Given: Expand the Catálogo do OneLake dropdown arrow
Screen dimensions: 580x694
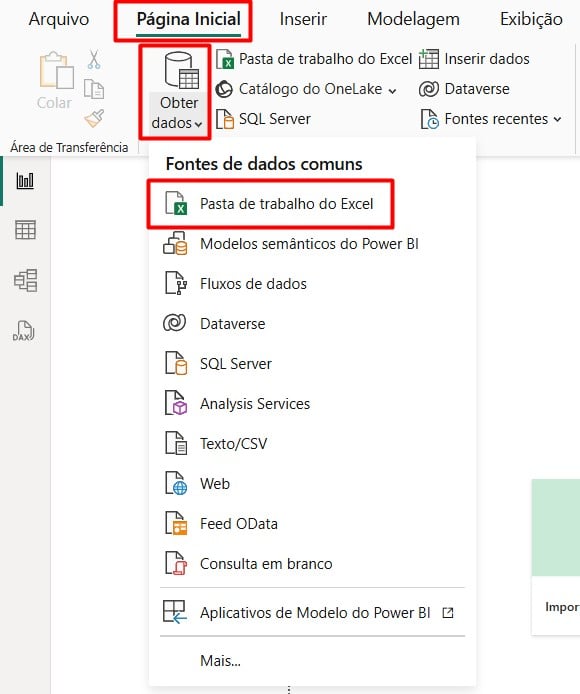Looking at the screenshot, I should (x=392, y=91).
